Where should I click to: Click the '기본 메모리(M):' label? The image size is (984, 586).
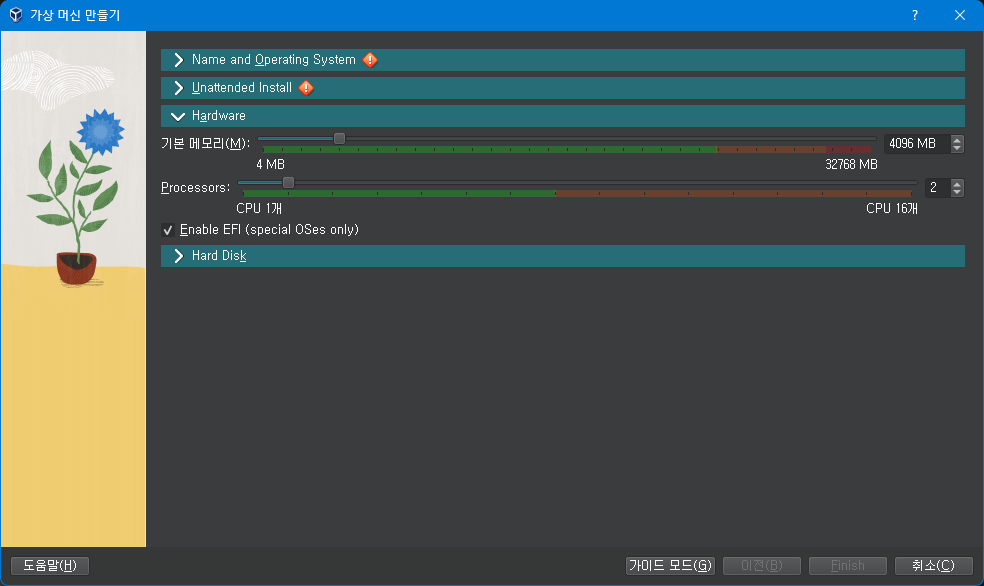click(x=206, y=144)
